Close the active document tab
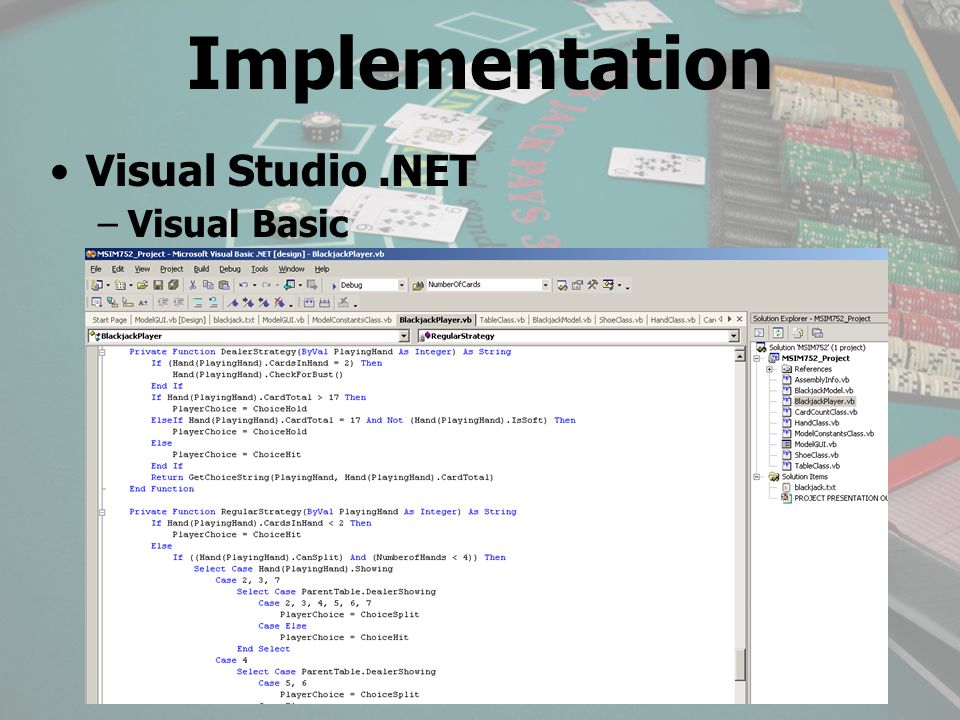This screenshot has width=960, height=720. 740,319
